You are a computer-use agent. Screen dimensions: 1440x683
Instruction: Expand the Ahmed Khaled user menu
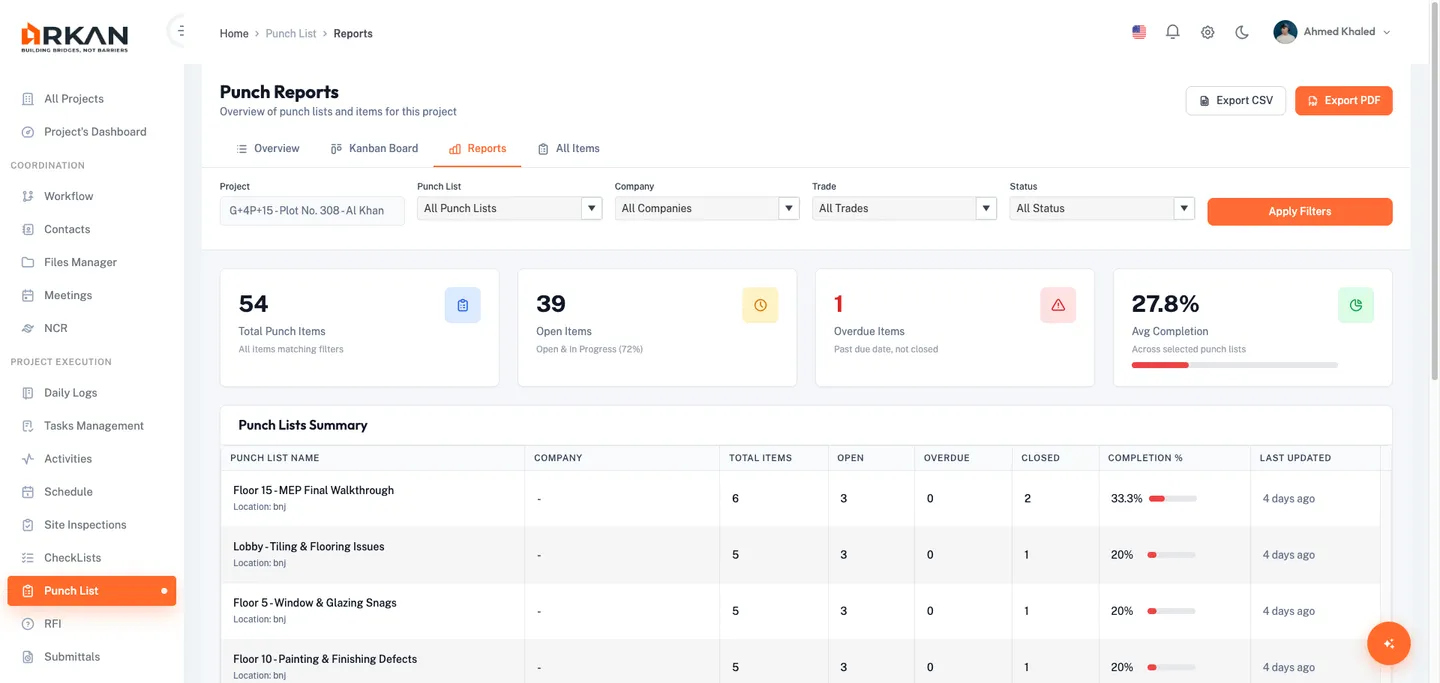(x=1332, y=32)
